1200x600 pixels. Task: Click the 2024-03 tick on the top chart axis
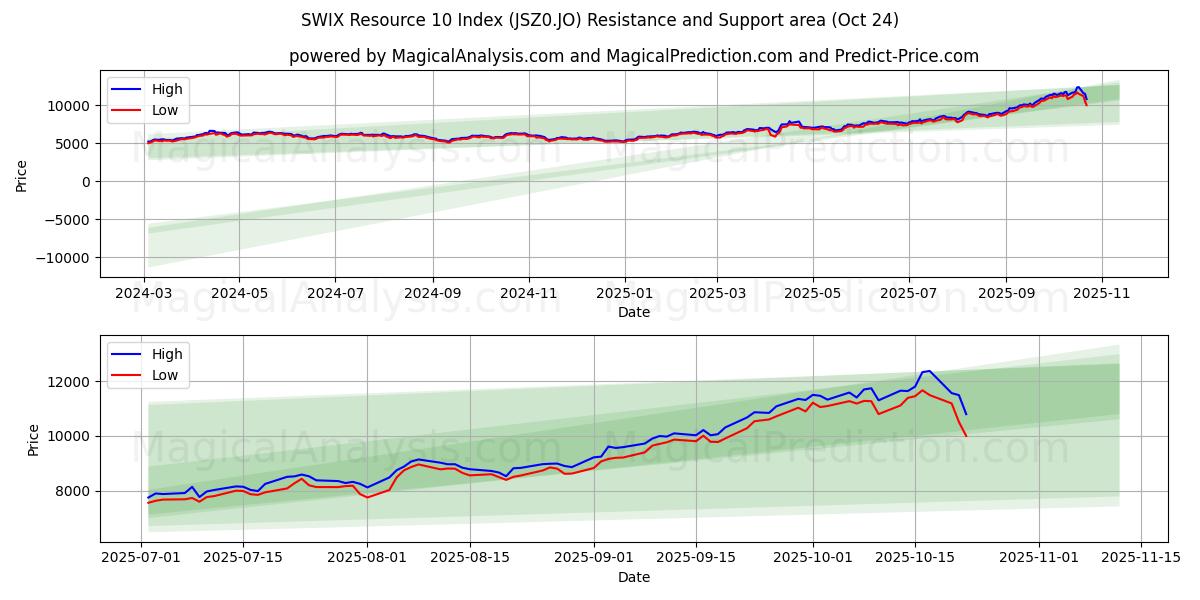[x=144, y=294]
